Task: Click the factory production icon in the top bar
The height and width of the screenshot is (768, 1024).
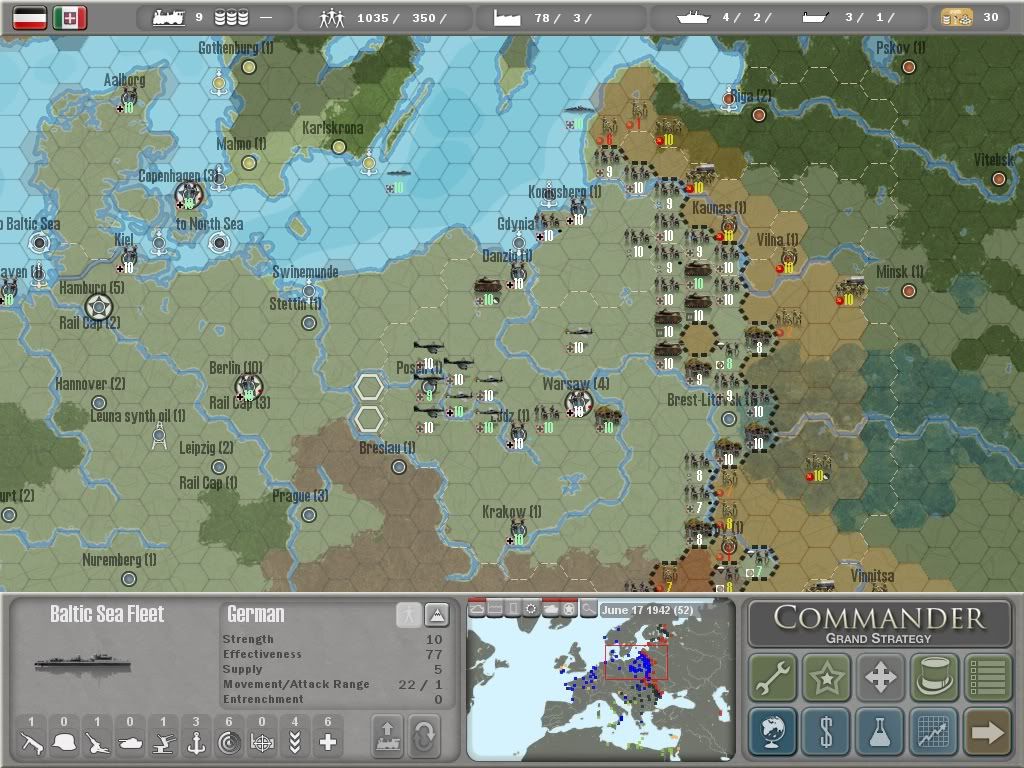Action: pyautogui.click(x=507, y=18)
